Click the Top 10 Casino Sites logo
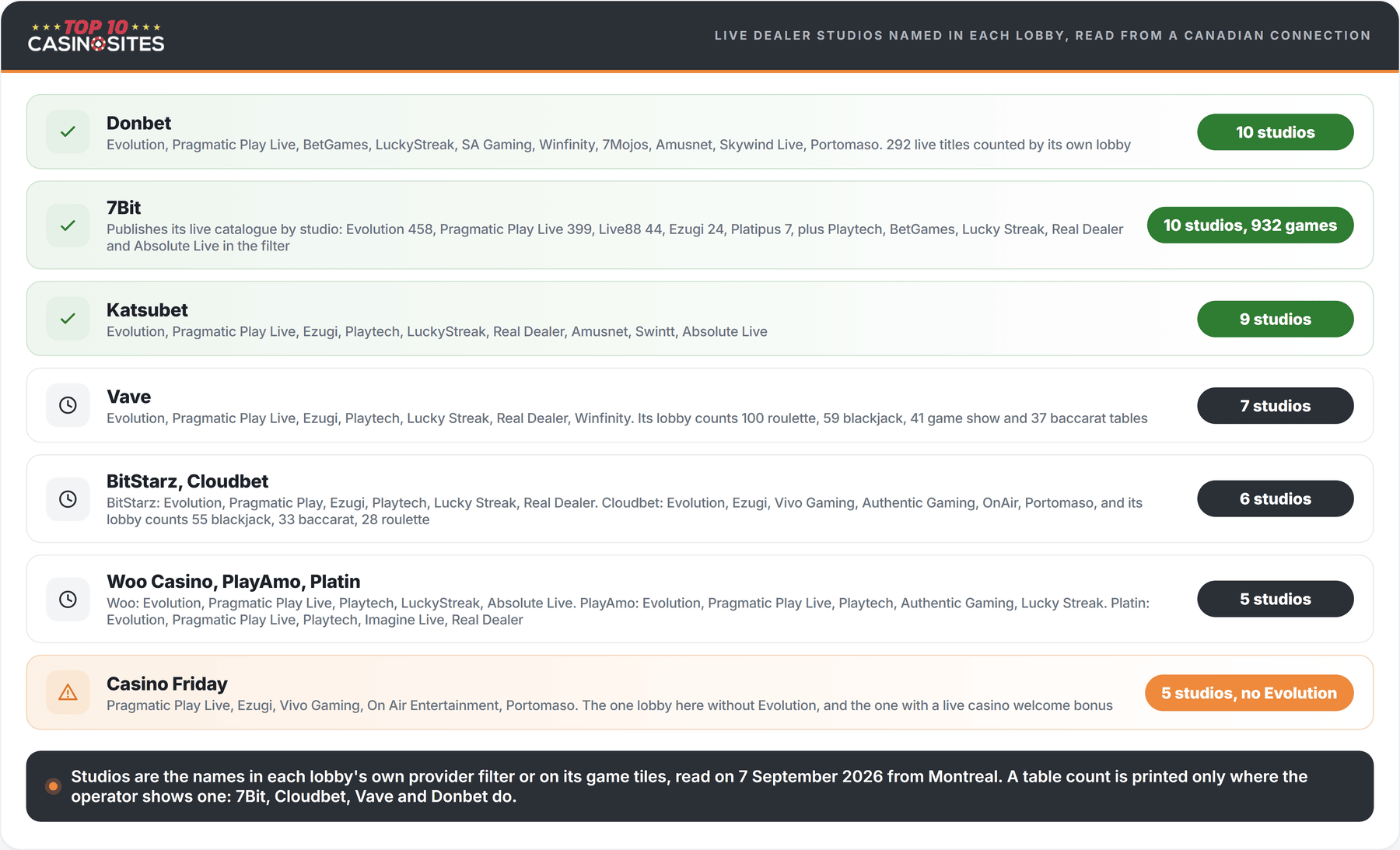Viewport: 1400px width, 850px height. pyautogui.click(x=96, y=36)
